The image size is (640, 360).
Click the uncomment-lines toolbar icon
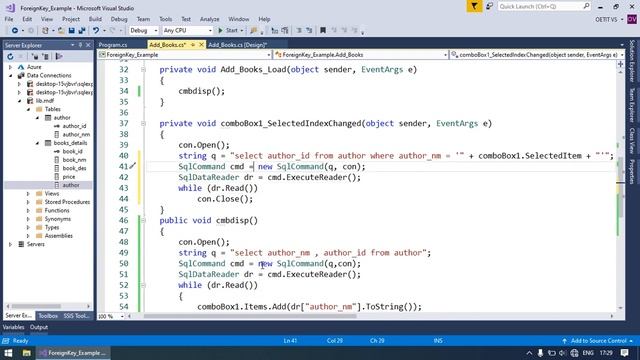pyautogui.click(x=309, y=31)
